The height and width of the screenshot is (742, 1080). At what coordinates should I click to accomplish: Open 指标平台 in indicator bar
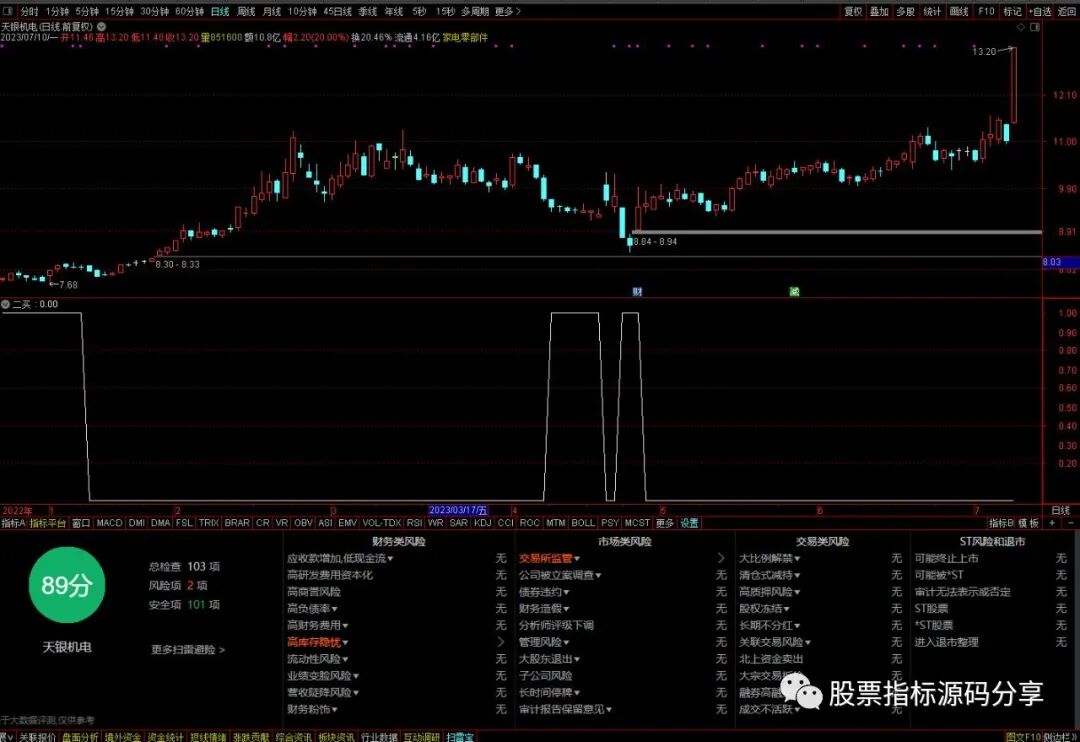[x=48, y=523]
